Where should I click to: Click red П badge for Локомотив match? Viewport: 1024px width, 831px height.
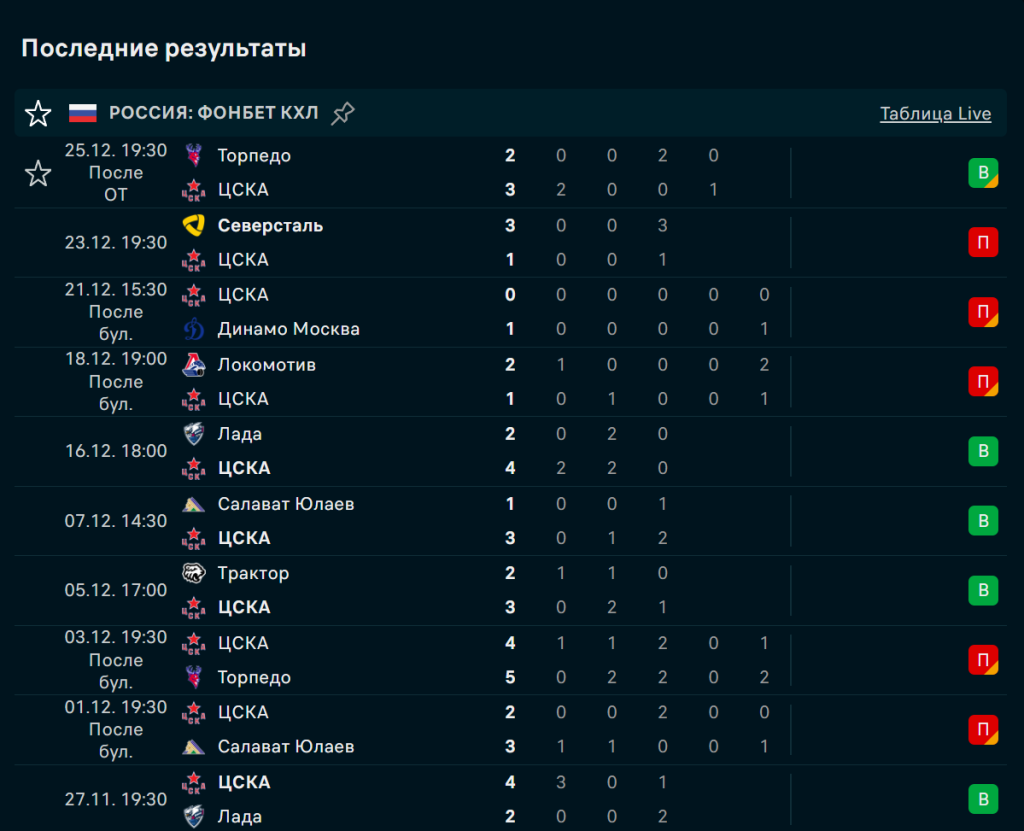tap(983, 382)
